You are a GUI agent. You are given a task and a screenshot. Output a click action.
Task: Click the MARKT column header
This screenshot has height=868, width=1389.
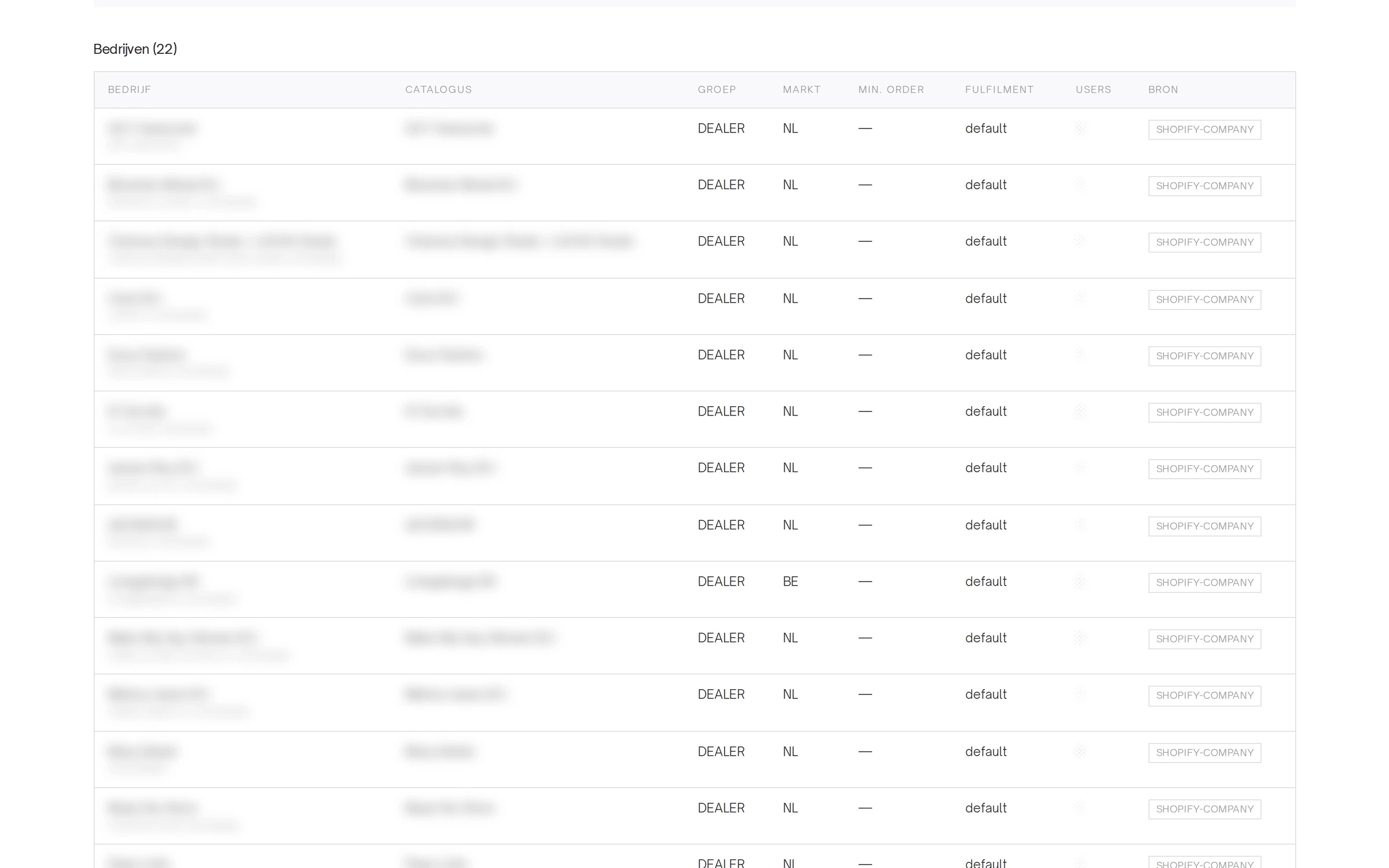click(802, 90)
